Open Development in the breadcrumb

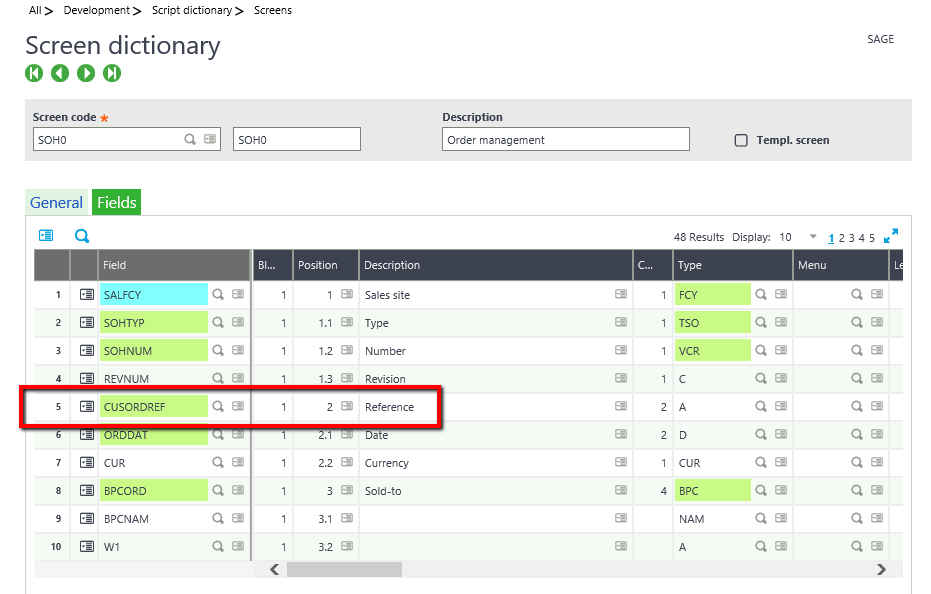coord(97,10)
